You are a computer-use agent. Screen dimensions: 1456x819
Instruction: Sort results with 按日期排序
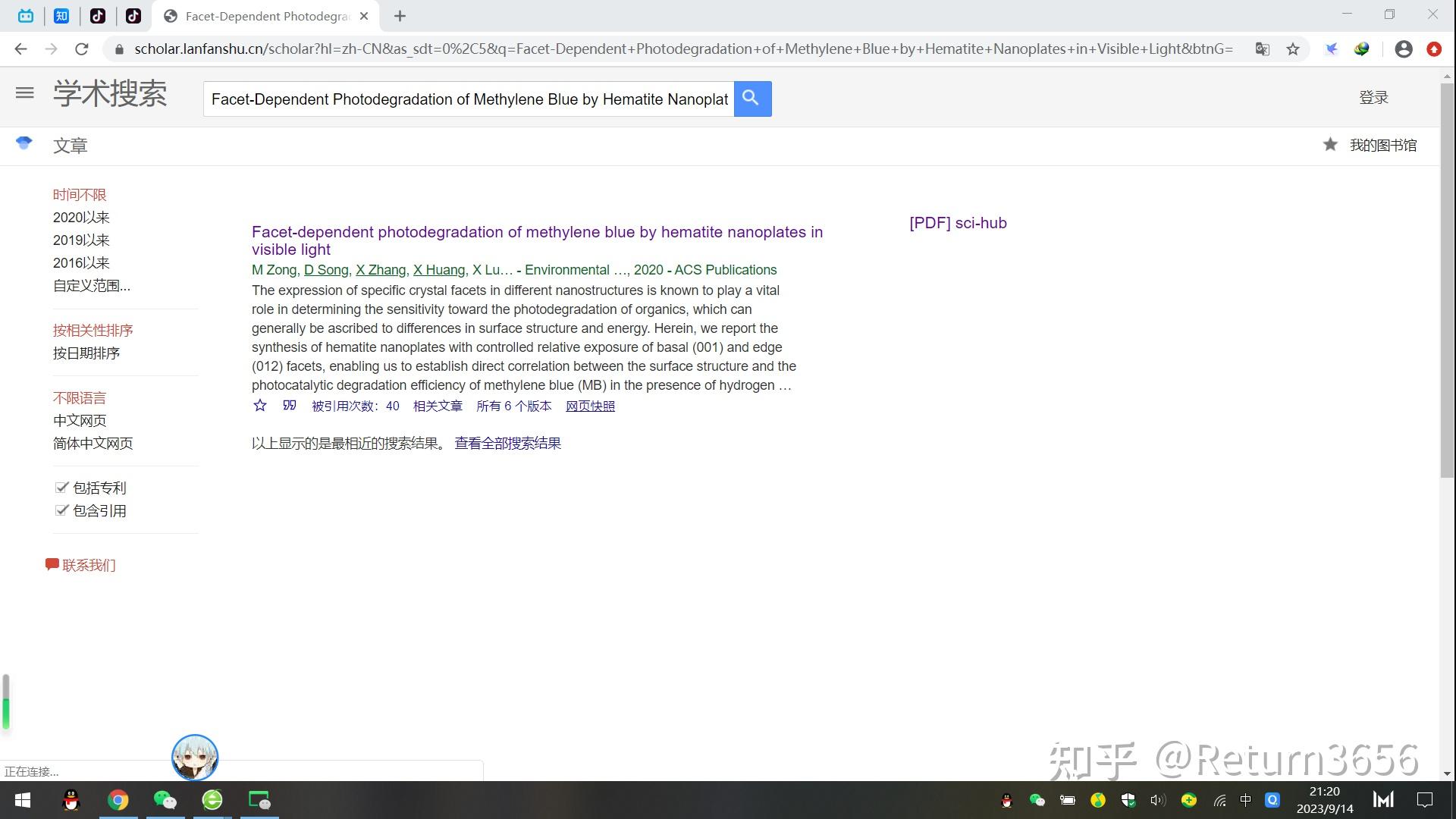[86, 353]
